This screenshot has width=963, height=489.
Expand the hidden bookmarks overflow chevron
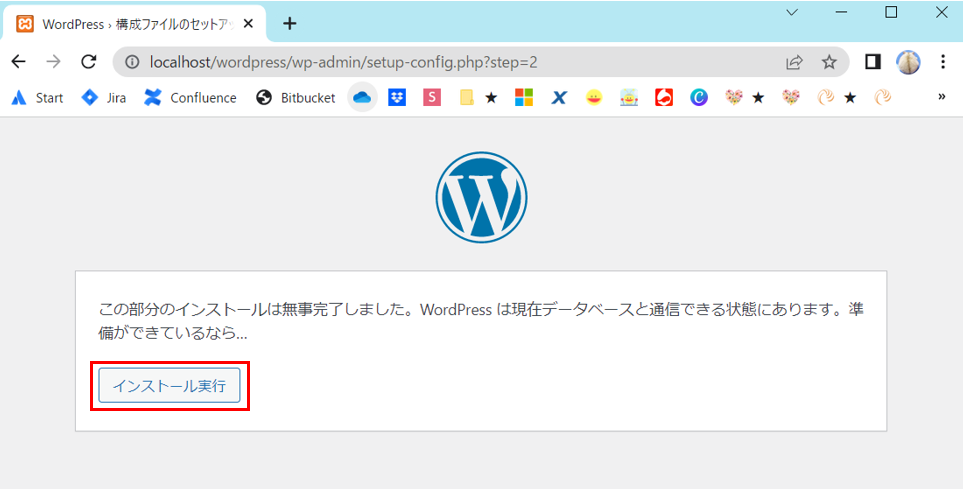941,97
